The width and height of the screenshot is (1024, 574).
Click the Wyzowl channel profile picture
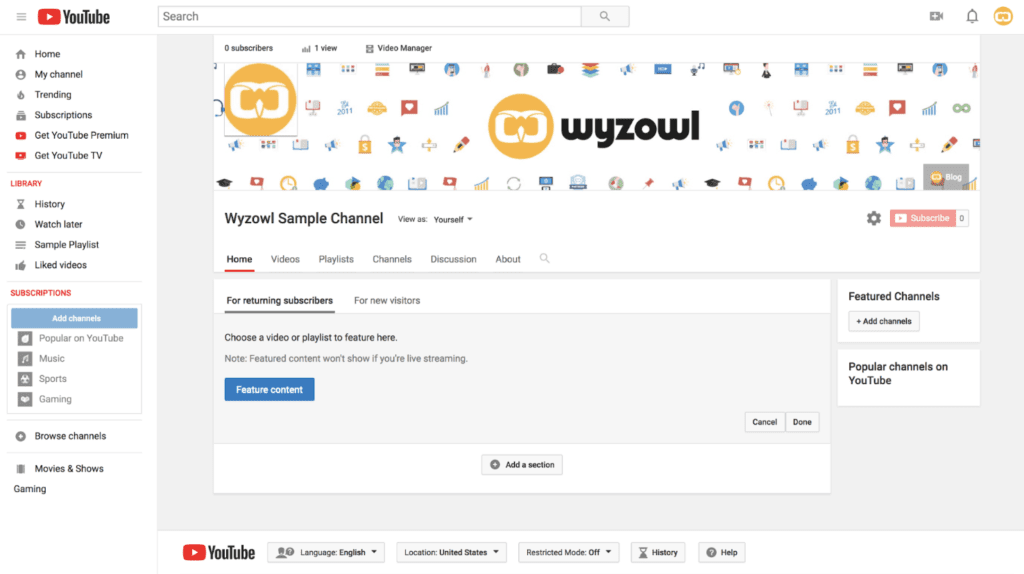[261, 99]
